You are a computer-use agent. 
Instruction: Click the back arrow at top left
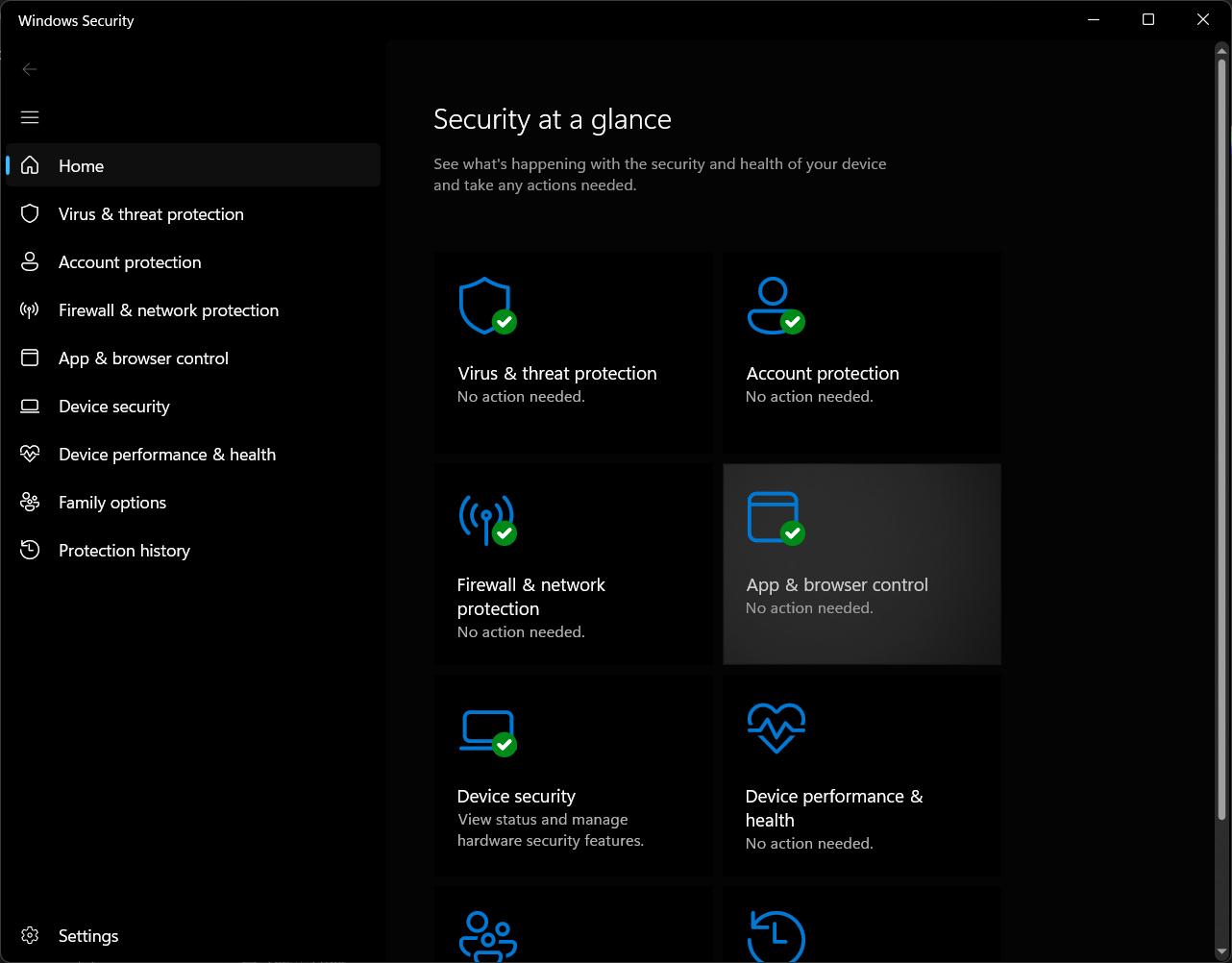[30, 69]
